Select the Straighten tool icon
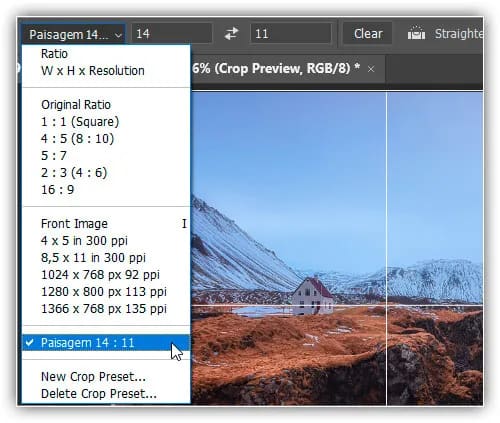 pos(416,33)
